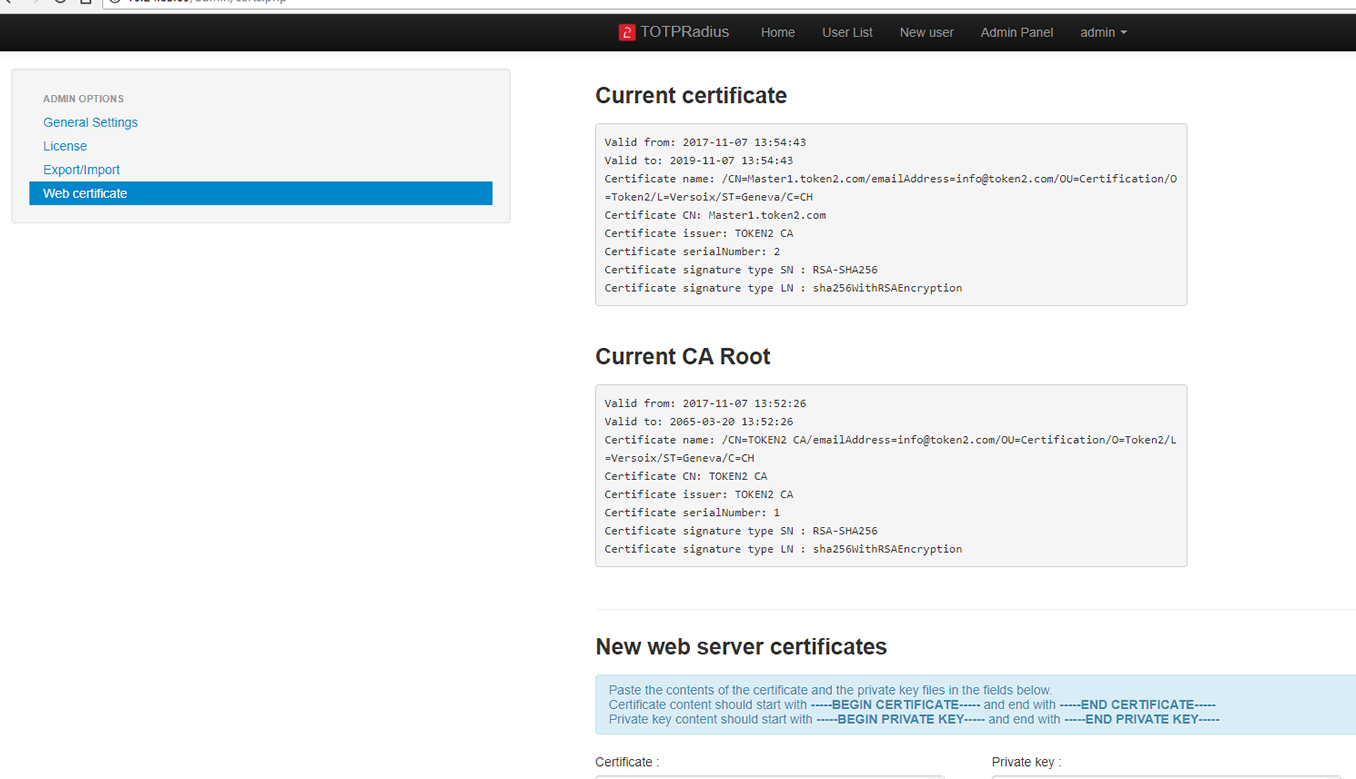Open General Settings in admin options
Image resolution: width=1356 pixels, height=779 pixels.
[x=90, y=122]
